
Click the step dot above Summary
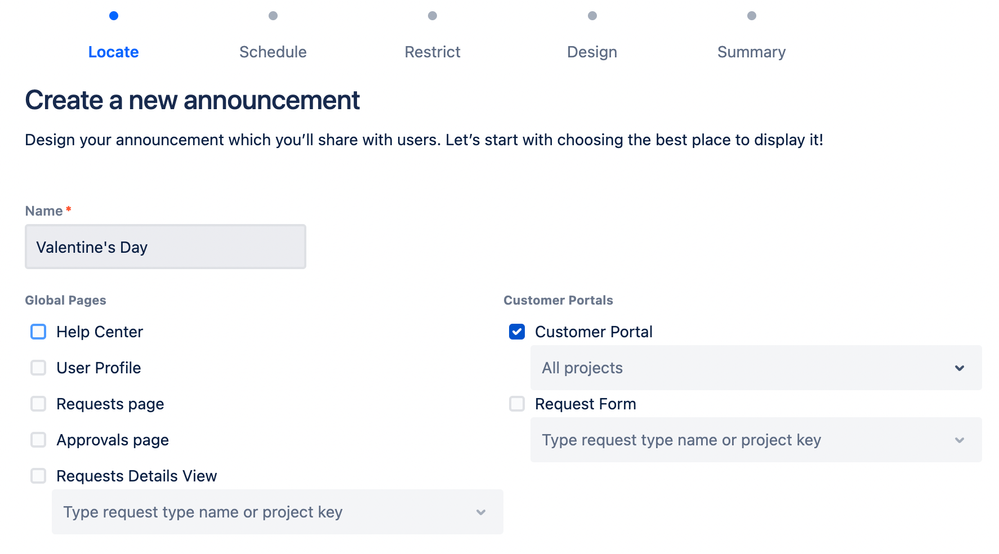click(751, 16)
